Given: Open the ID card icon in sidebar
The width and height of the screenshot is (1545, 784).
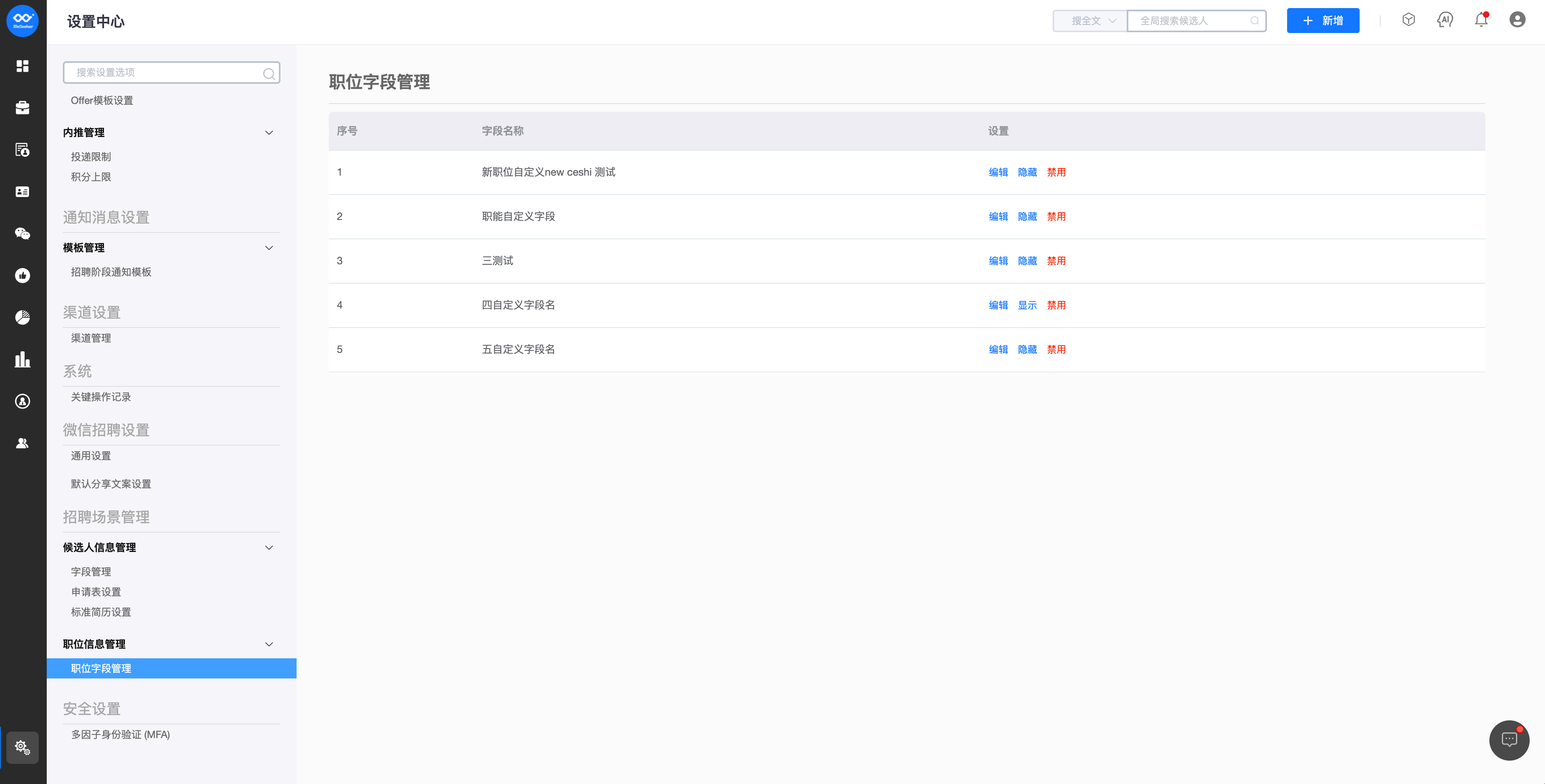Looking at the screenshot, I should pos(23,192).
